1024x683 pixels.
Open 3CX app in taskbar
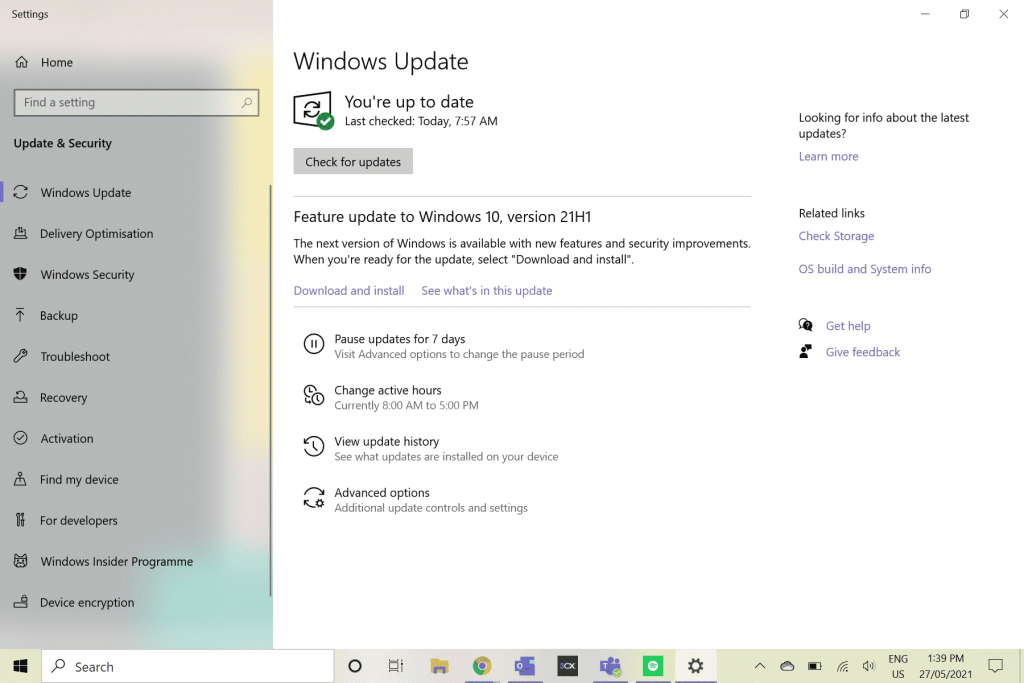(x=568, y=666)
